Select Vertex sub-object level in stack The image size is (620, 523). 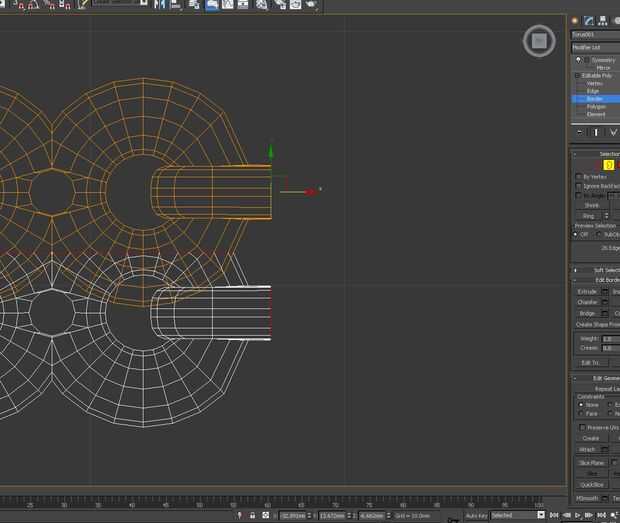click(594, 83)
